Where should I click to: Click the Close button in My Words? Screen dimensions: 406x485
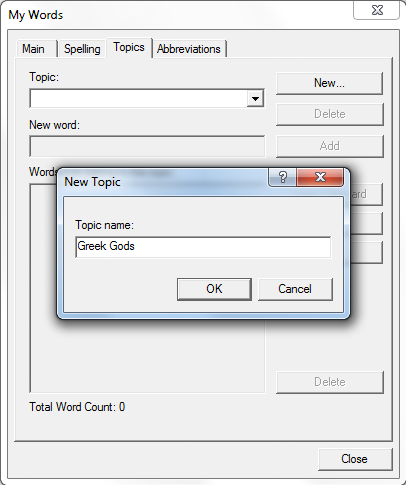click(355, 459)
